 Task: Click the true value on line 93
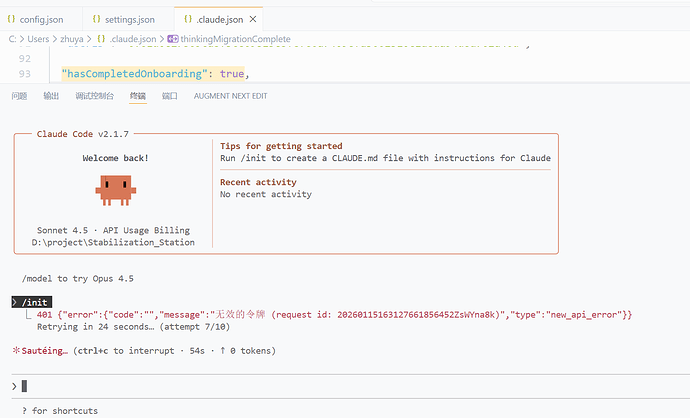pos(232,74)
